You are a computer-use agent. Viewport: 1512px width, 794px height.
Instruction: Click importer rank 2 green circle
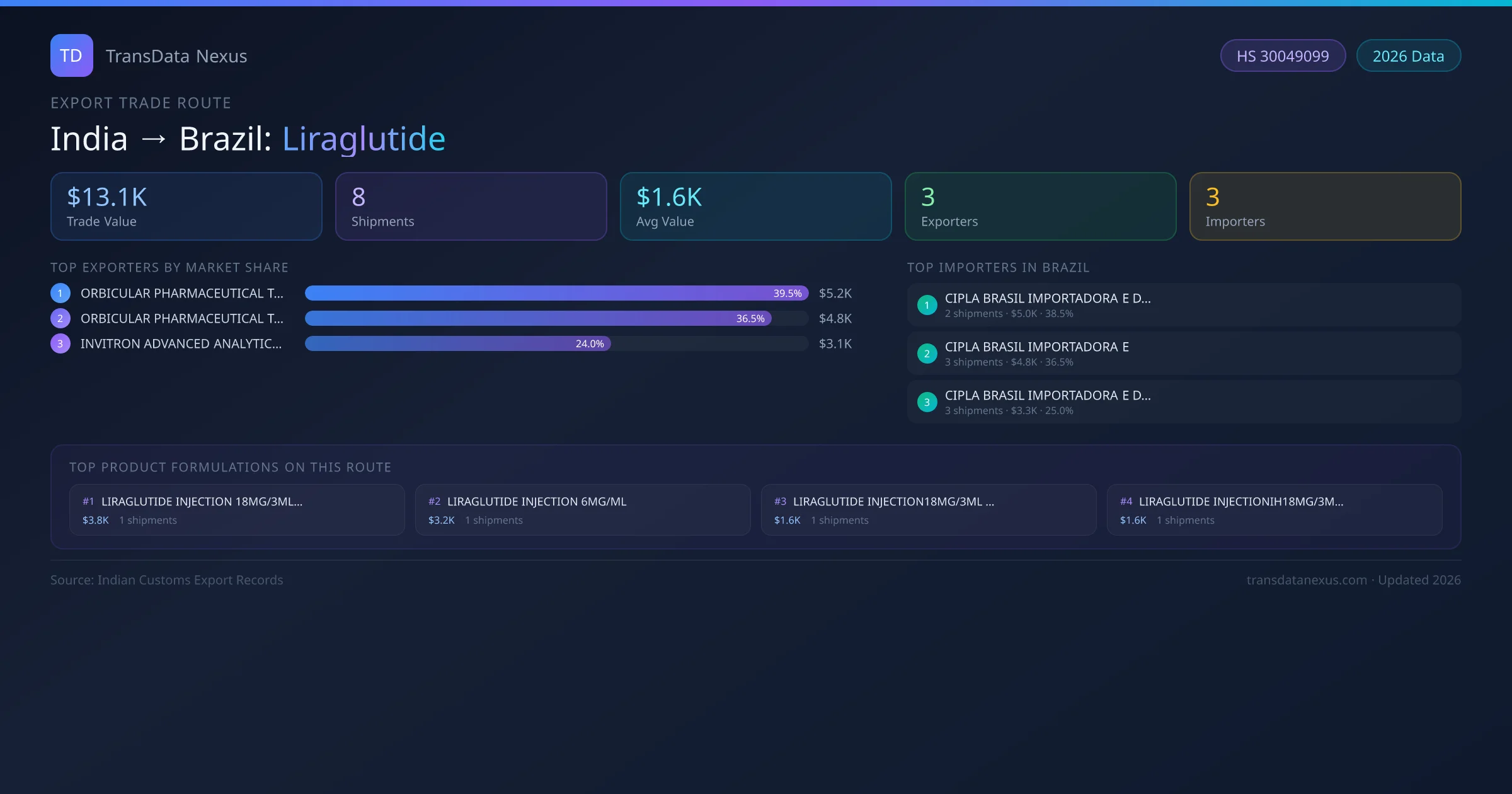click(927, 354)
